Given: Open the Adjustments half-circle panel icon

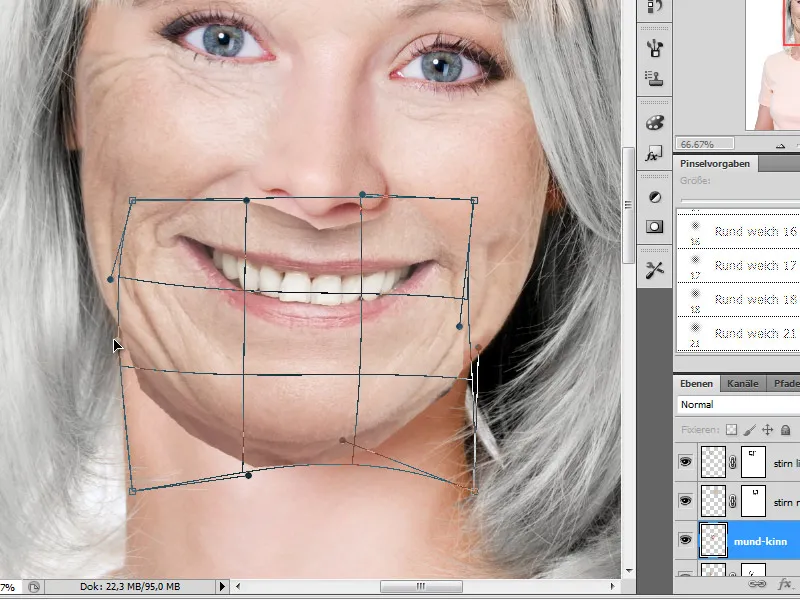Looking at the screenshot, I should click(655, 197).
